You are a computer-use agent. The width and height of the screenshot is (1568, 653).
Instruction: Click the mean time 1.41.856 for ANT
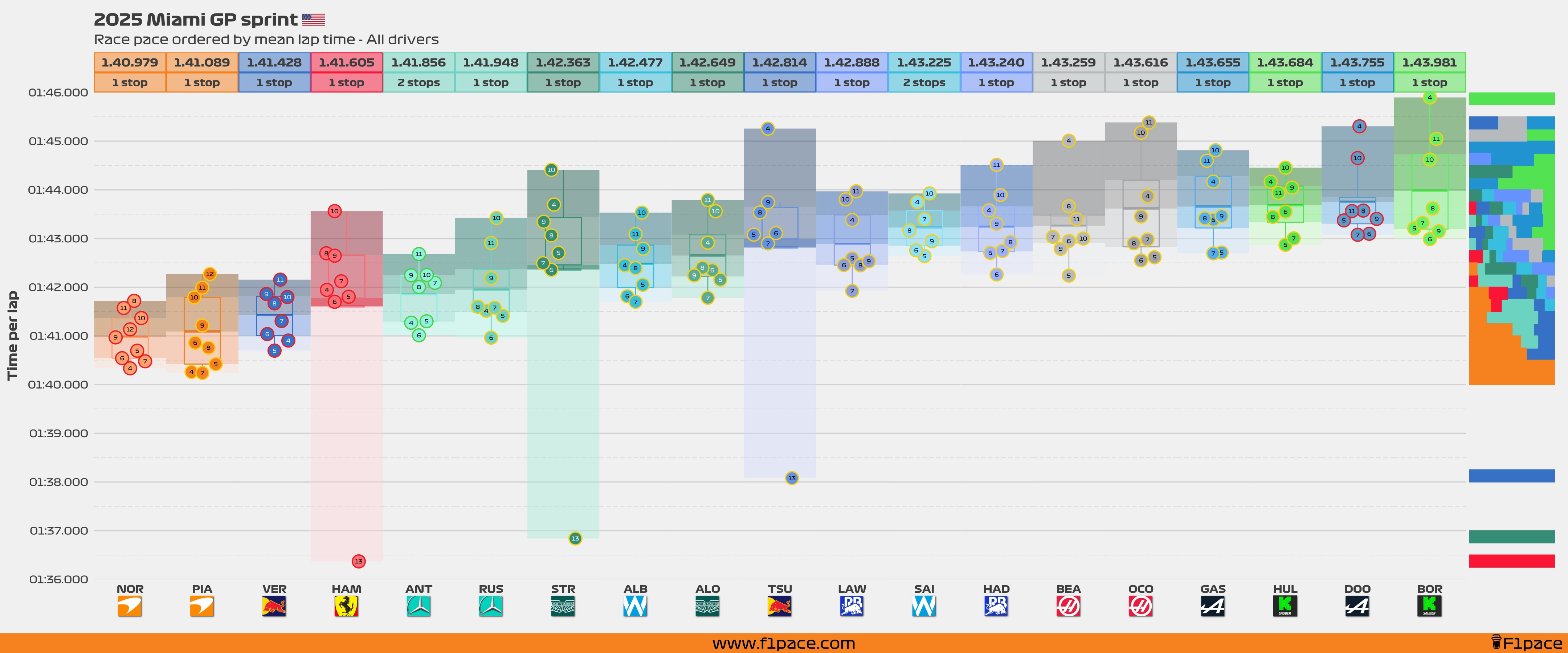tap(419, 63)
